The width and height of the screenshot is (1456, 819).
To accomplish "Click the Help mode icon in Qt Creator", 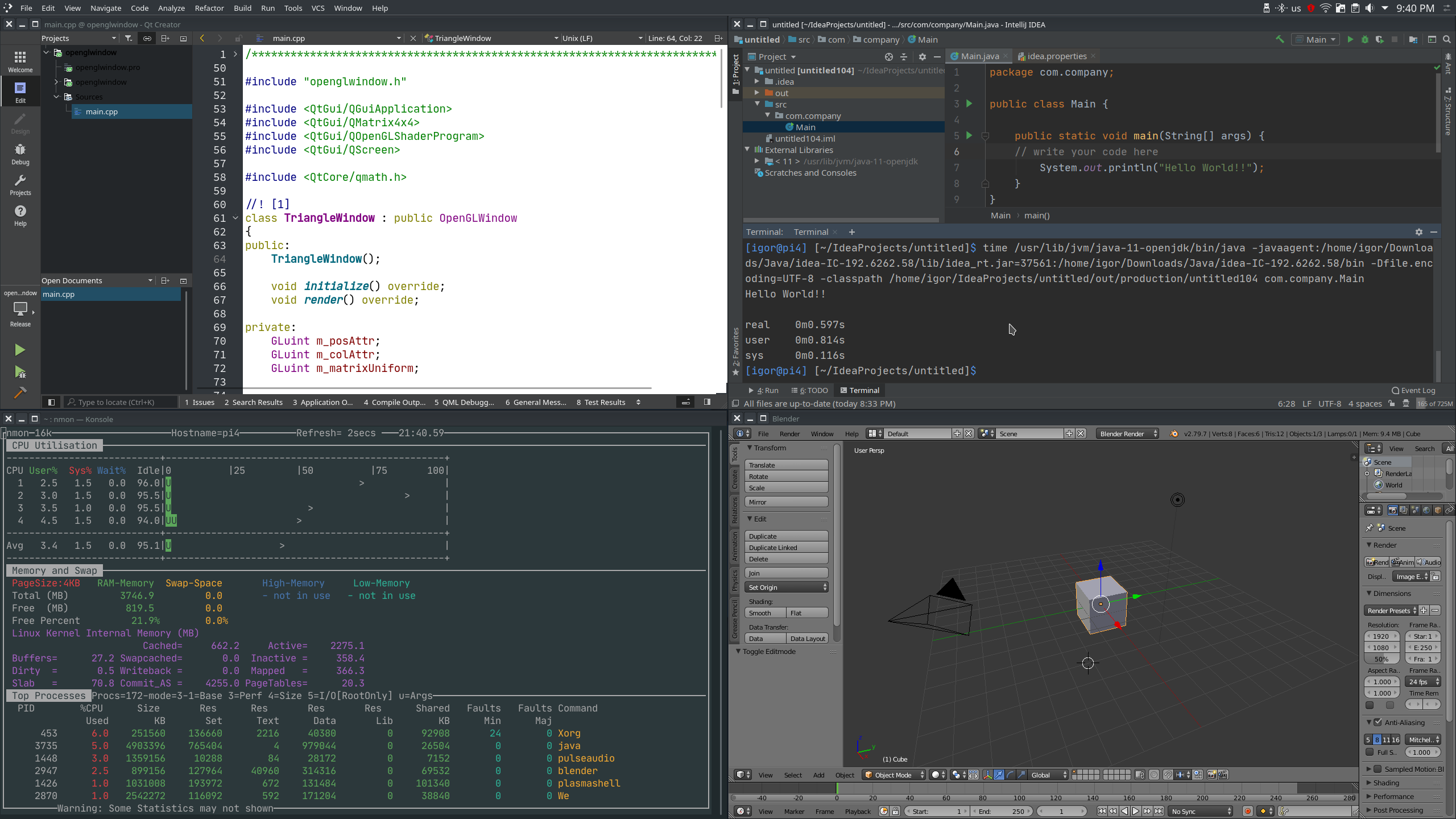I will tap(20, 215).
